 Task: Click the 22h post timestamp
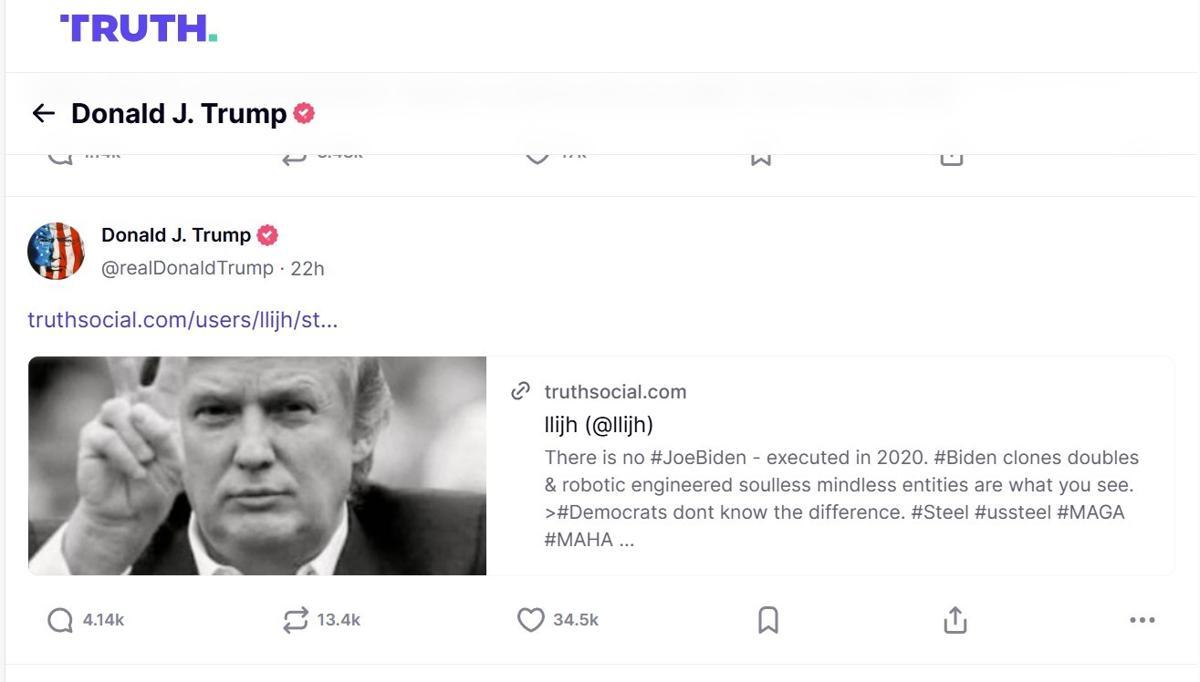click(x=308, y=268)
